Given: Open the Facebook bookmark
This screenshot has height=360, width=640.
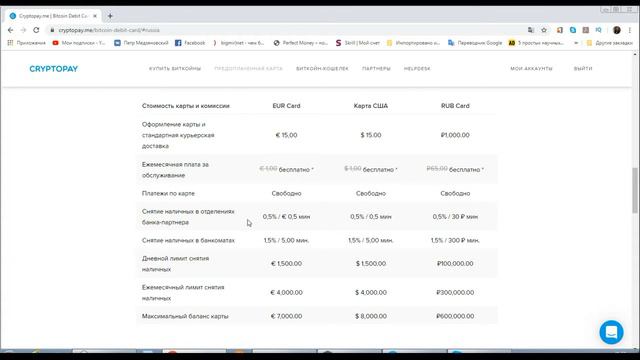Looking at the screenshot, I should pos(190,43).
